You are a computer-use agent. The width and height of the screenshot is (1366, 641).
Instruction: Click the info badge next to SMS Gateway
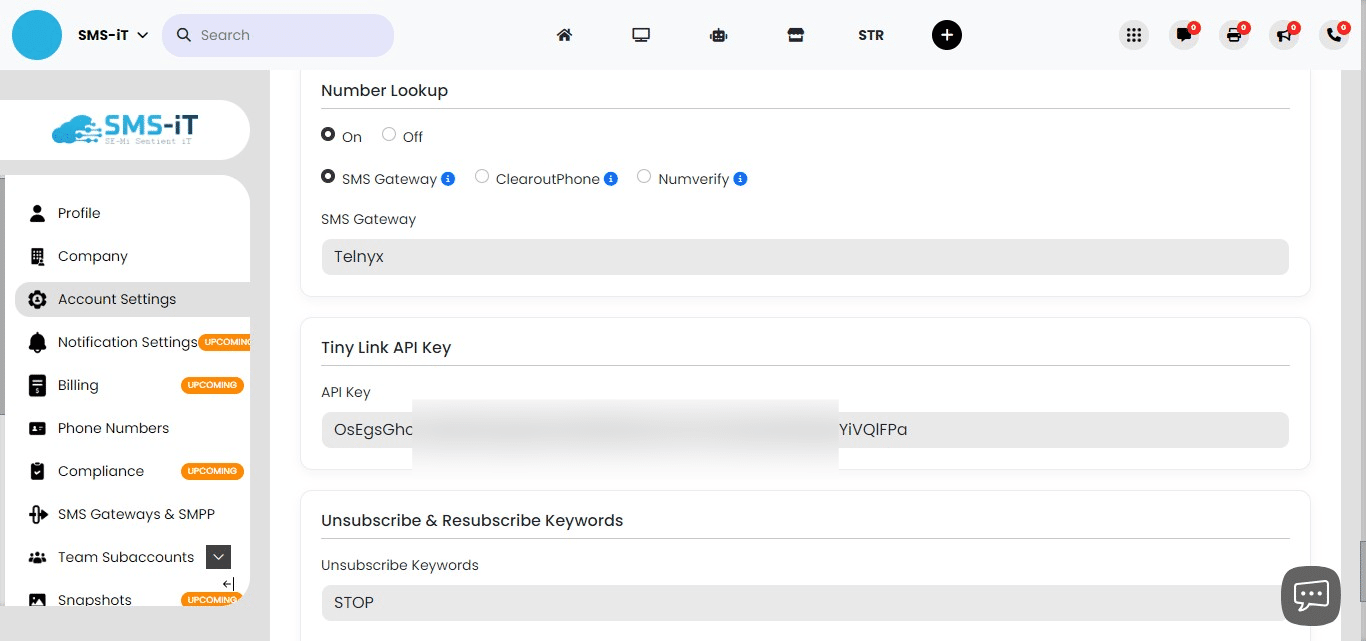coord(448,178)
